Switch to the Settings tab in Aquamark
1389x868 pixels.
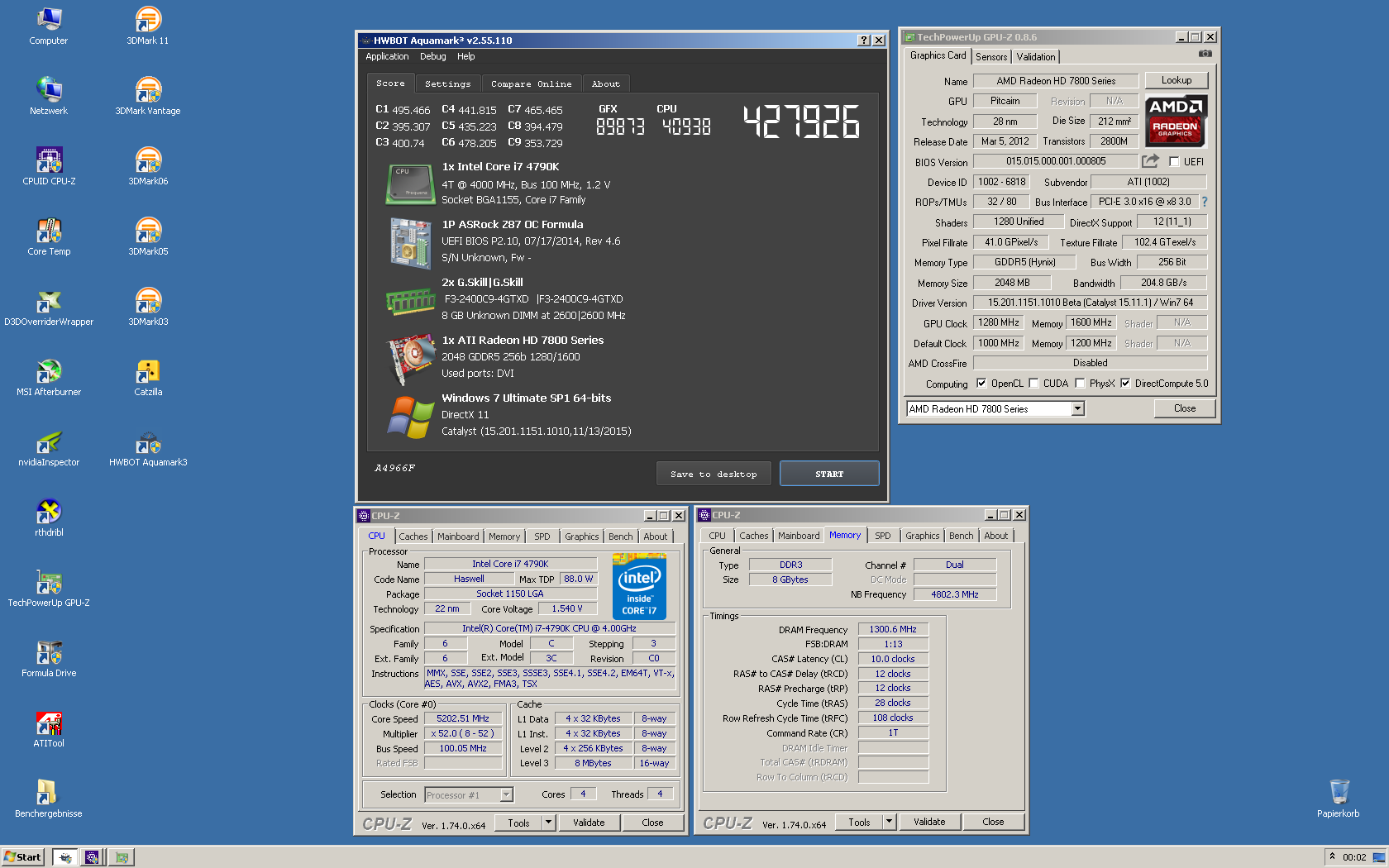click(447, 83)
